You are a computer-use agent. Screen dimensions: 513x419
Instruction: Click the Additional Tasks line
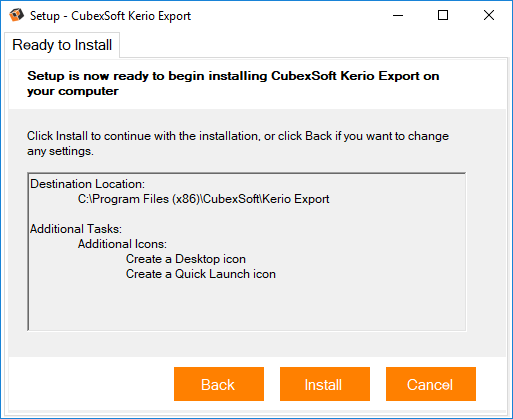pos(76,229)
